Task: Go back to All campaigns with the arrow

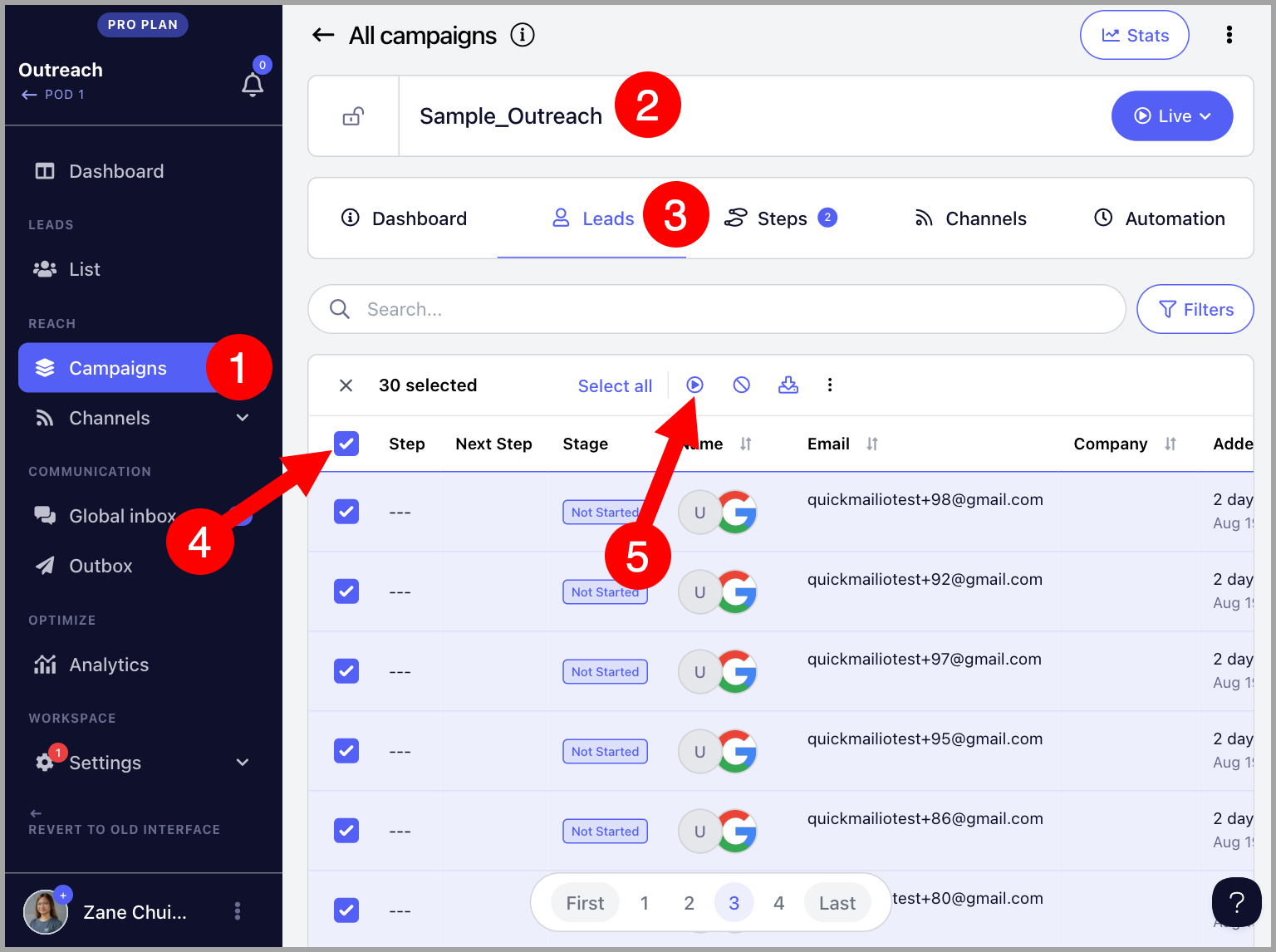Action: (323, 35)
